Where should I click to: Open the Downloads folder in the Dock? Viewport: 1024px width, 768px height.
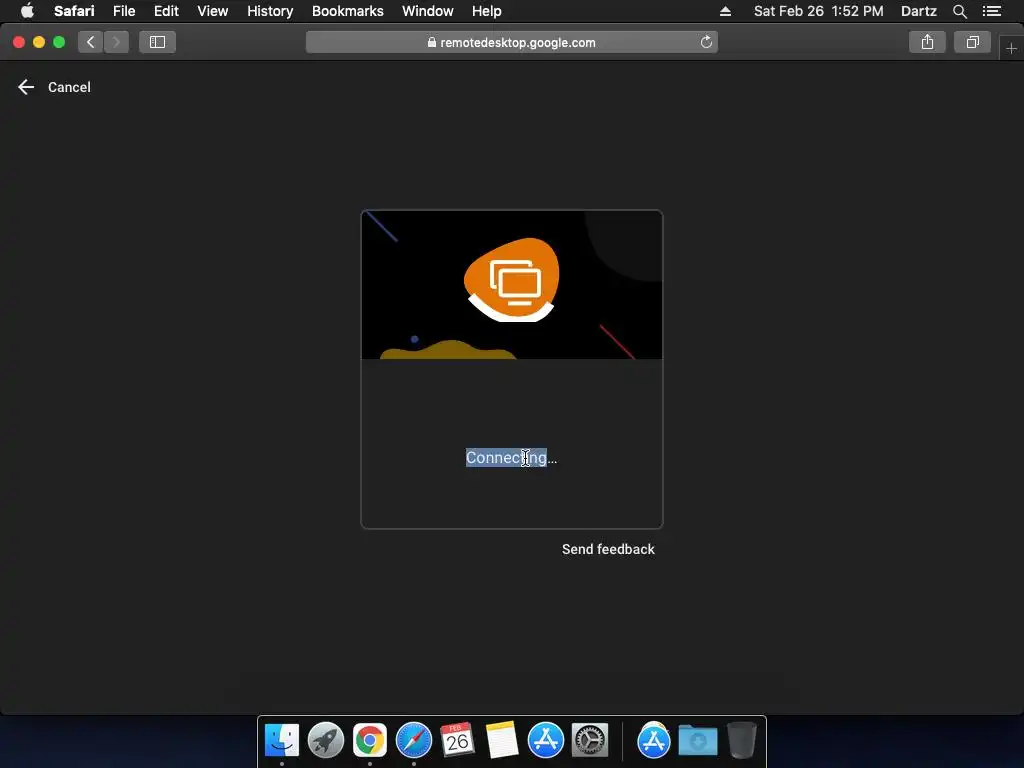pos(697,740)
